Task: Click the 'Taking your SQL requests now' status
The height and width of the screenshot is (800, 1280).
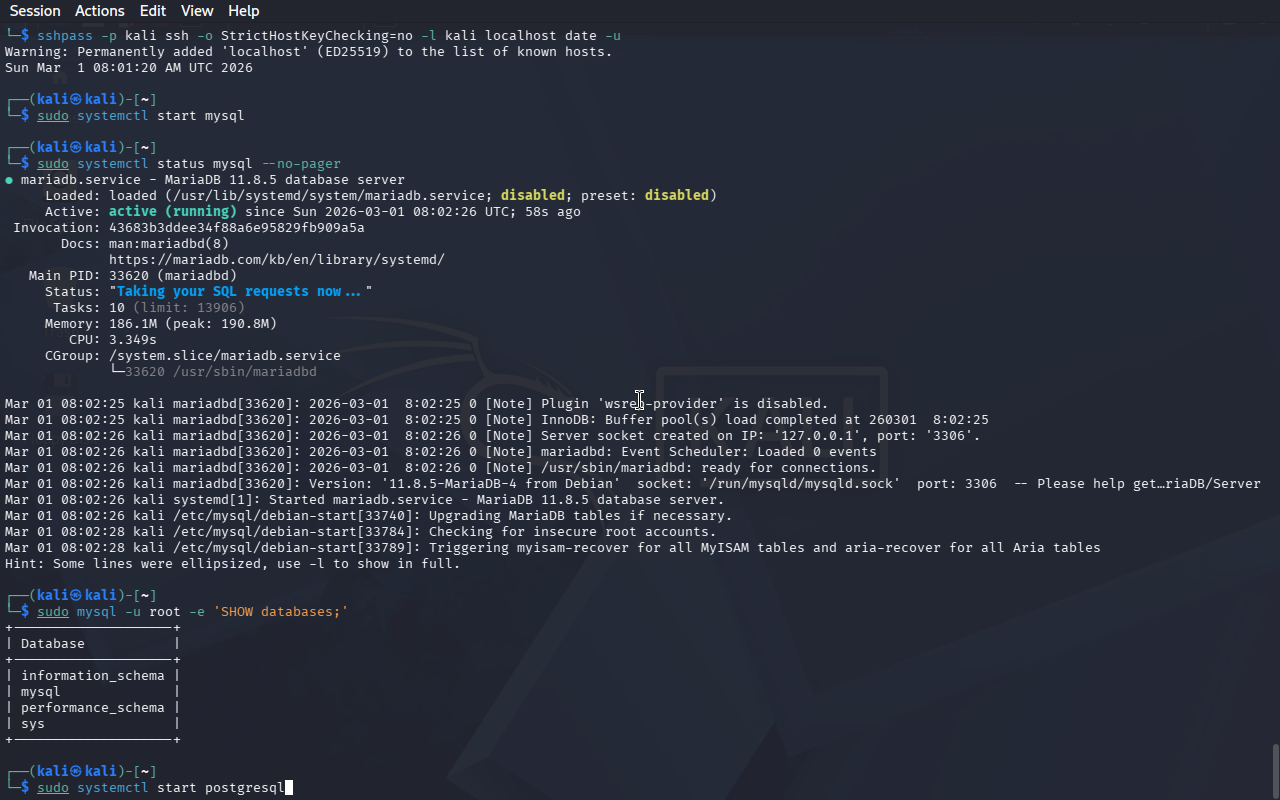Action: 240,292
